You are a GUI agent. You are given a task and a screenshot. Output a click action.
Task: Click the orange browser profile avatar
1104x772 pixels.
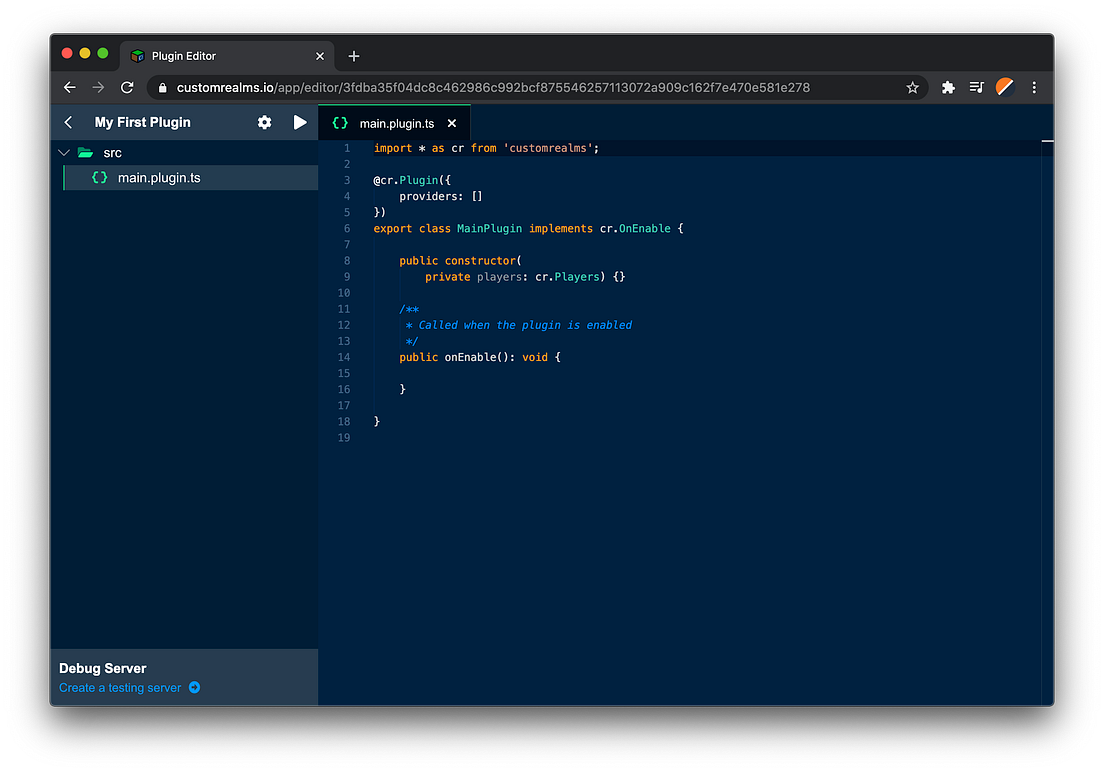[1004, 87]
